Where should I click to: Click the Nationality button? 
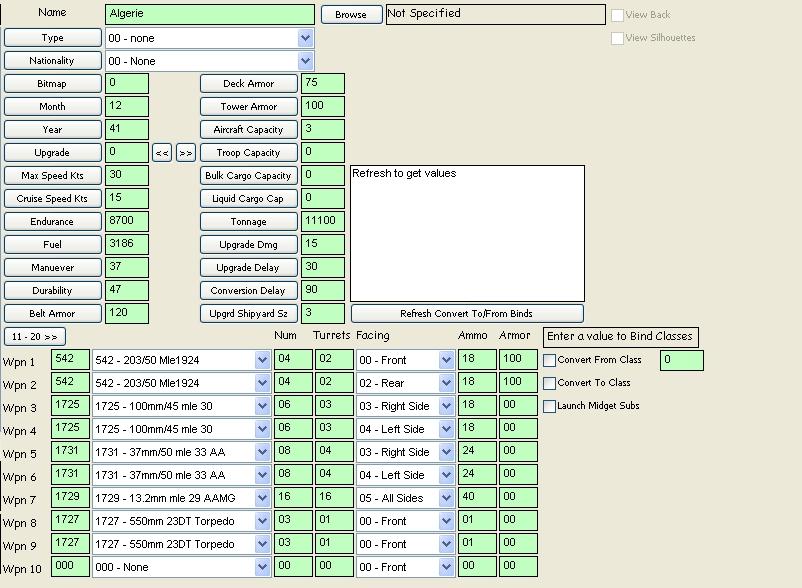coord(53,60)
